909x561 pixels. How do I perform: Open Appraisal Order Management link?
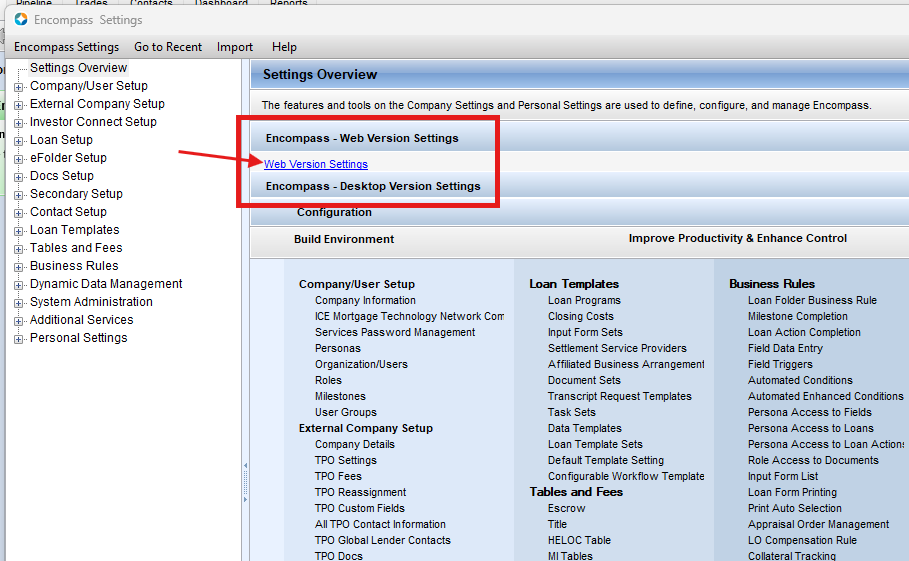click(x=818, y=524)
